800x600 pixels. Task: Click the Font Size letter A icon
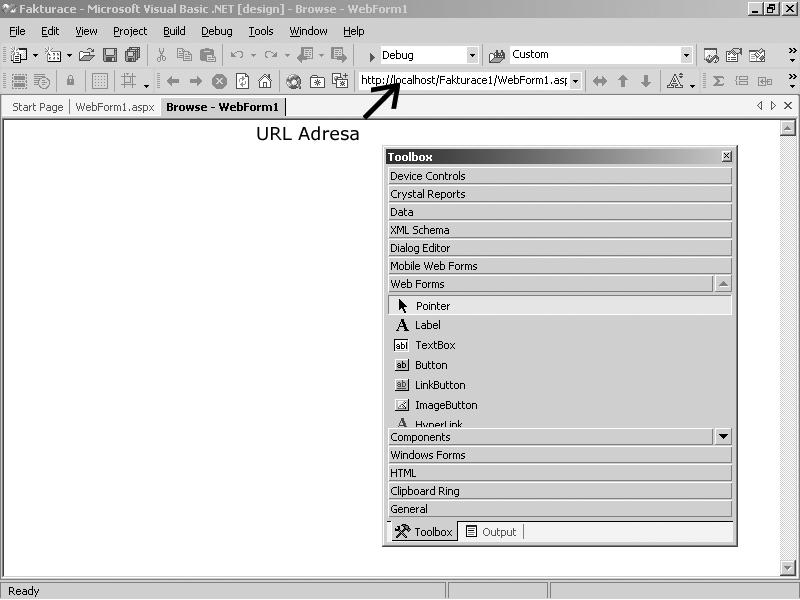[674, 81]
